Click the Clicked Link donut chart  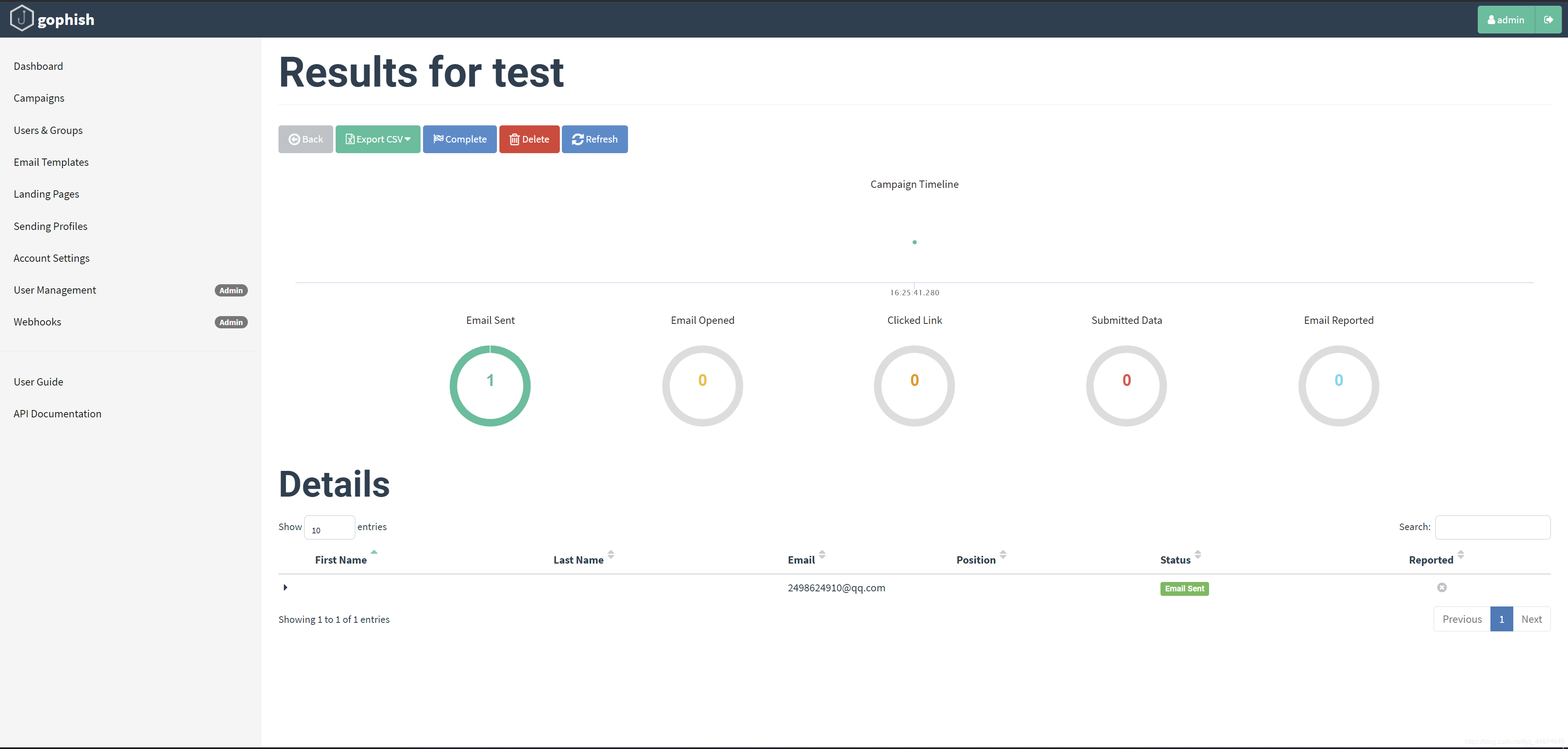914,386
